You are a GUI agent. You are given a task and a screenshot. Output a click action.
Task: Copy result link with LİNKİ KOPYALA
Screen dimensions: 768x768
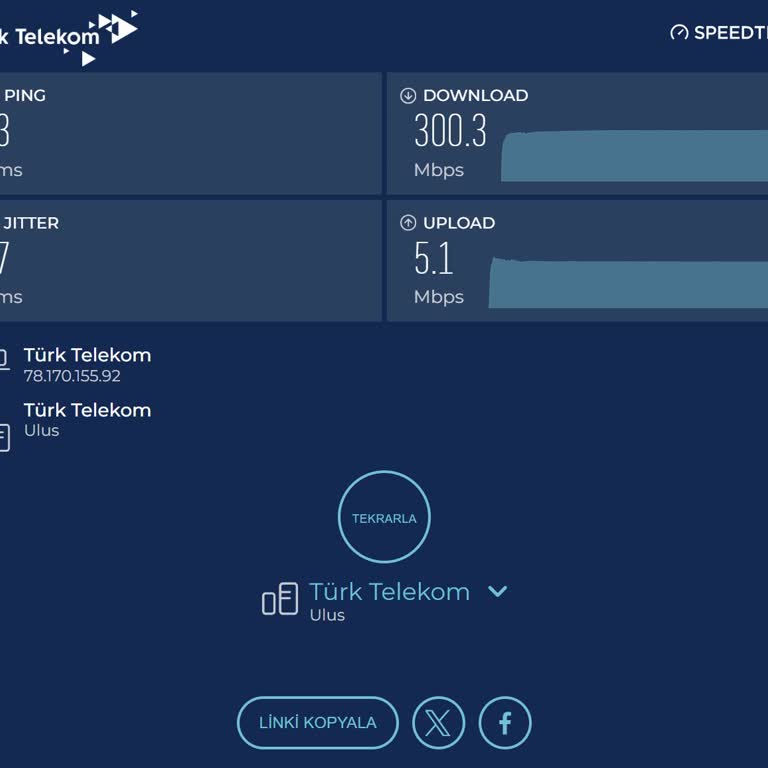pyautogui.click(x=317, y=722)
